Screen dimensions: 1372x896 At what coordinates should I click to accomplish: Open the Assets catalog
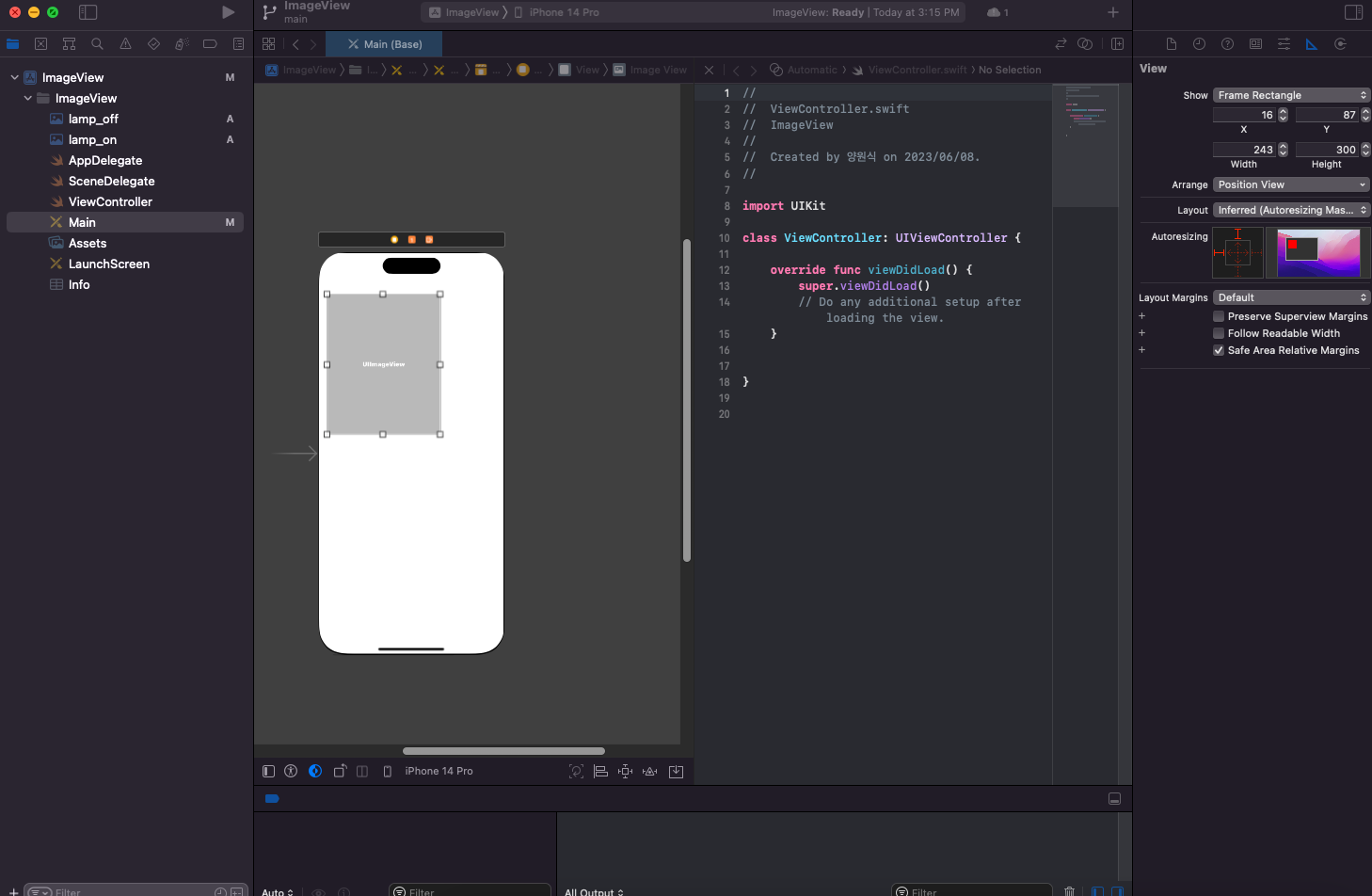(88, 243)
